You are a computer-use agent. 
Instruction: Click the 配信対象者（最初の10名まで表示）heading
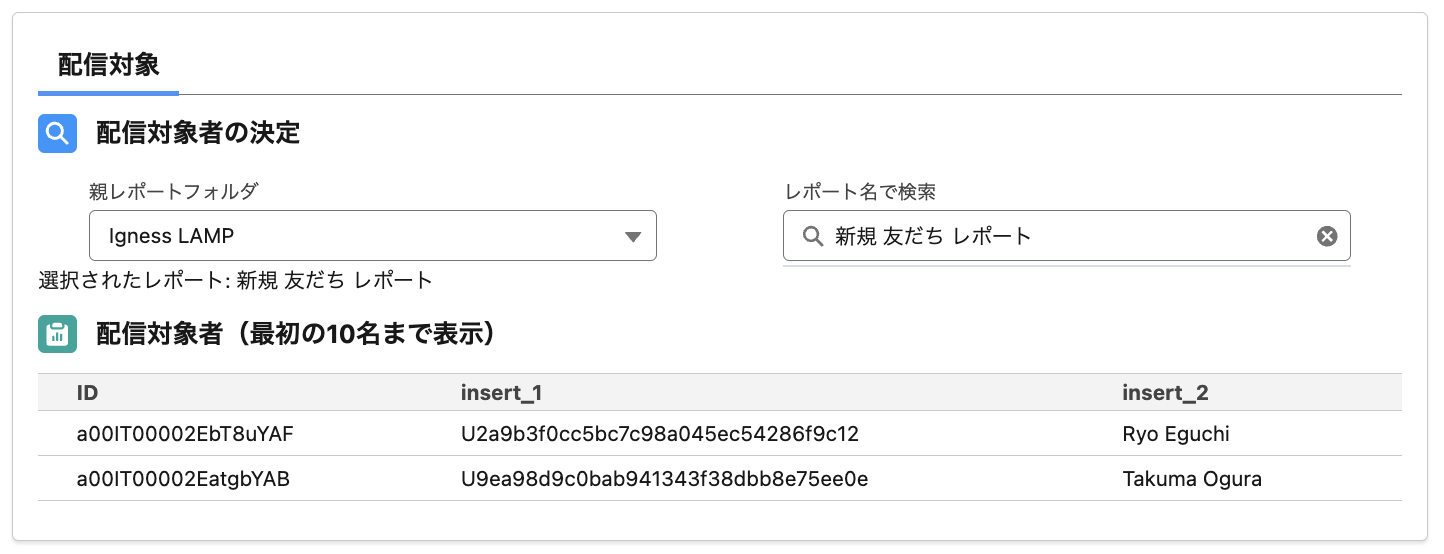coord(296,334)
